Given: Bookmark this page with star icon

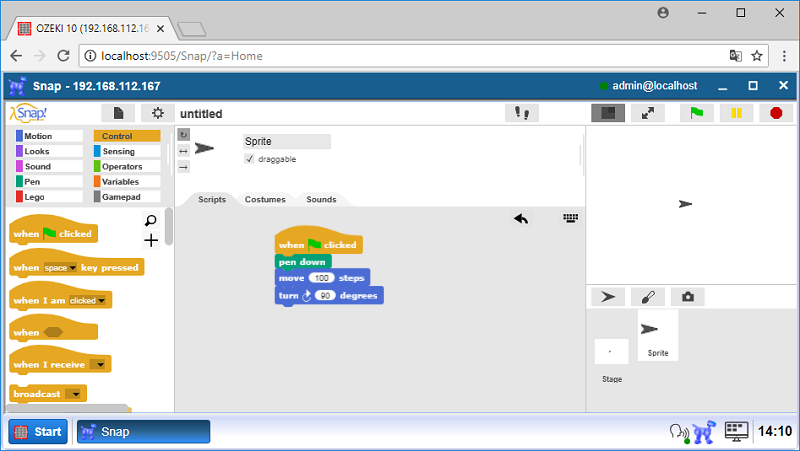Looking at the screenshot, I should click(757, 56).
